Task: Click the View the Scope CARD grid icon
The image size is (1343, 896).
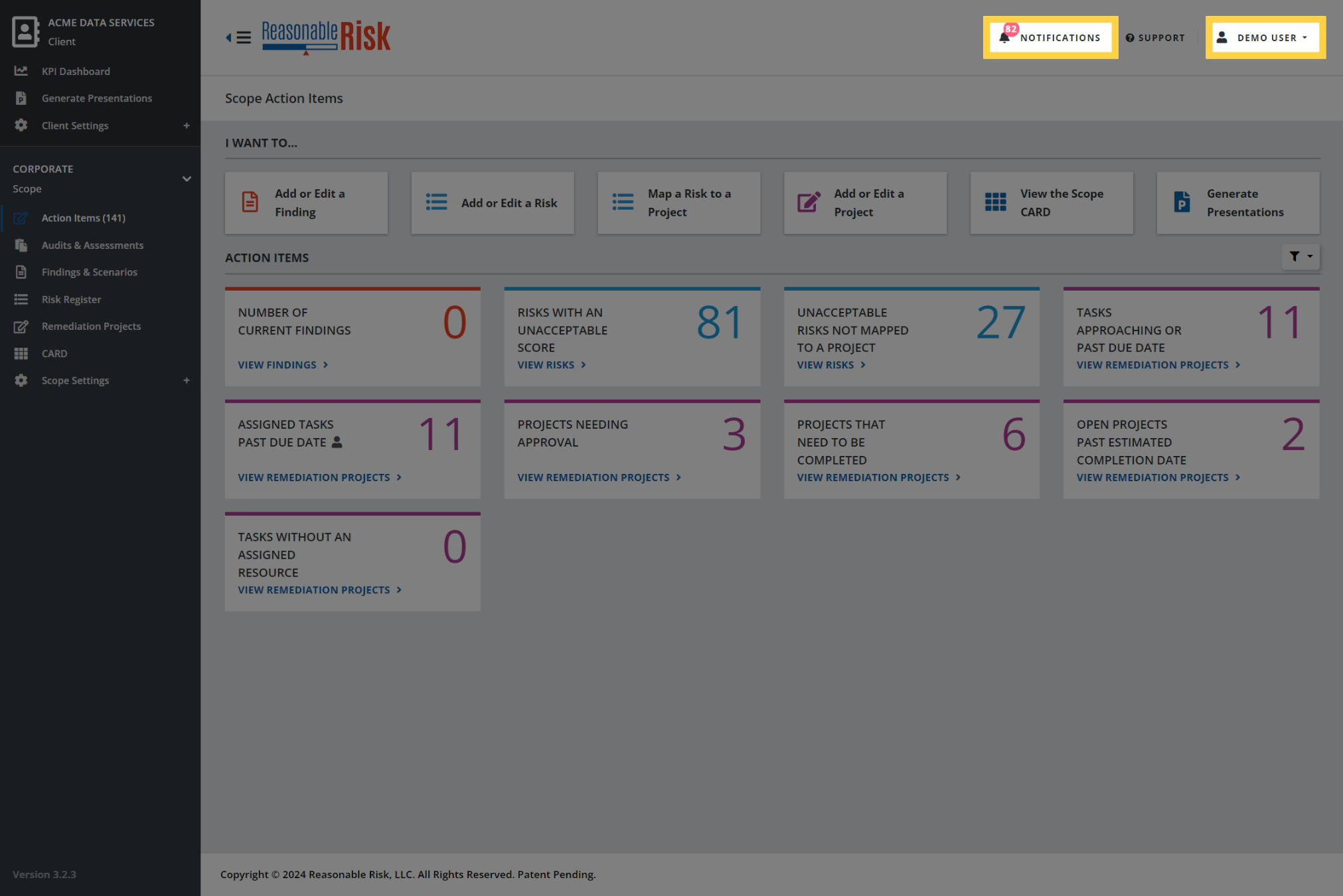Action: [x=995, y=202]
